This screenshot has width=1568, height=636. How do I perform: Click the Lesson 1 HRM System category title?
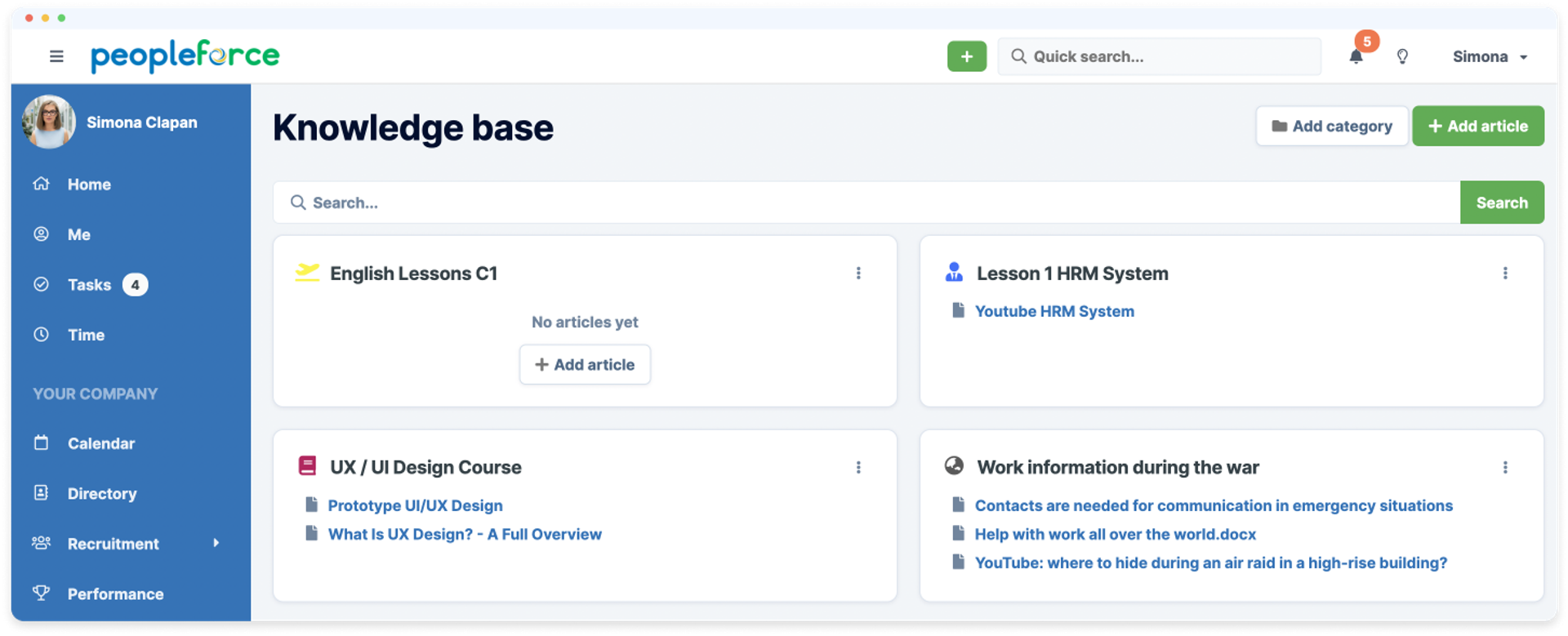point(1072,274)
